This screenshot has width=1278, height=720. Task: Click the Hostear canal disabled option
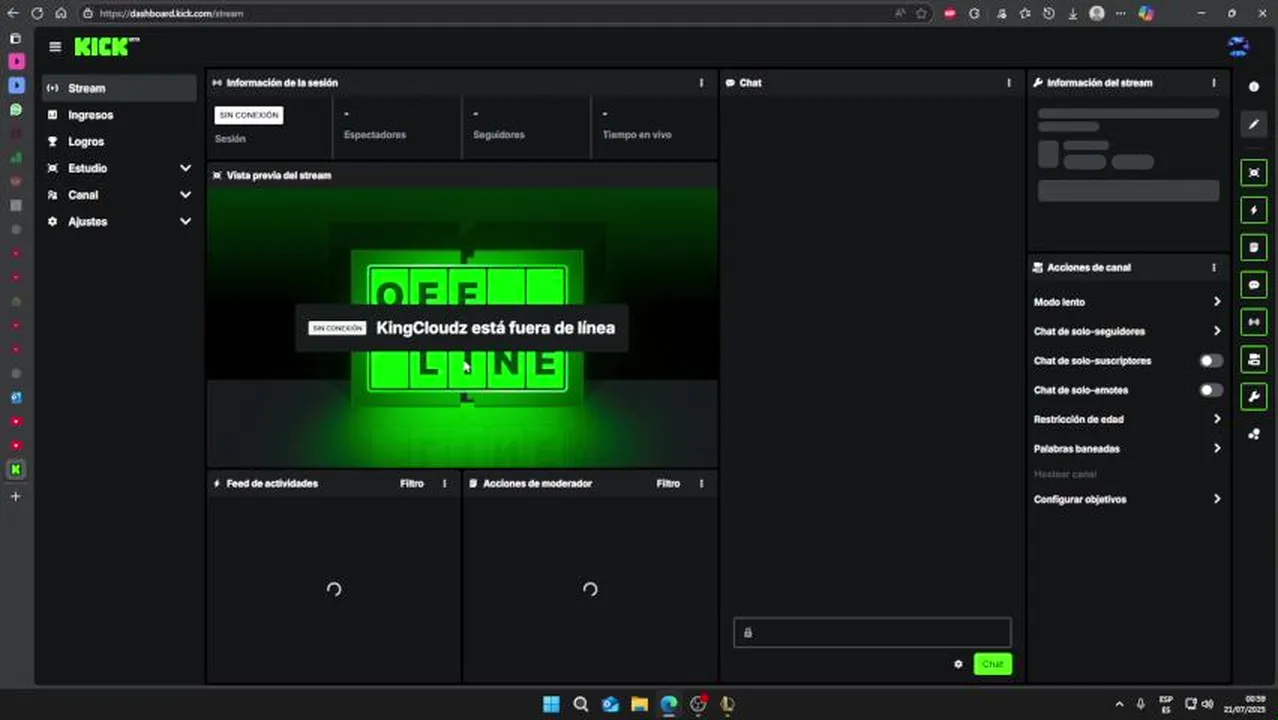1065,474
